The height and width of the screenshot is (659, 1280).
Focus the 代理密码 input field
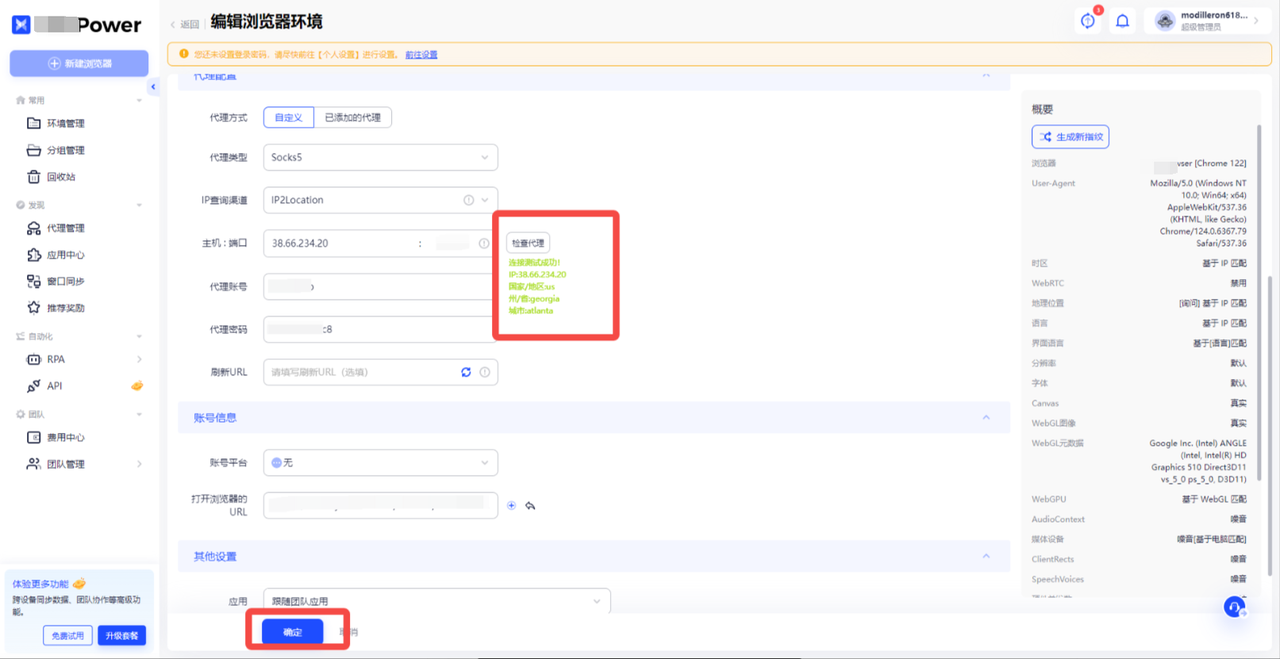pos(381,329)
